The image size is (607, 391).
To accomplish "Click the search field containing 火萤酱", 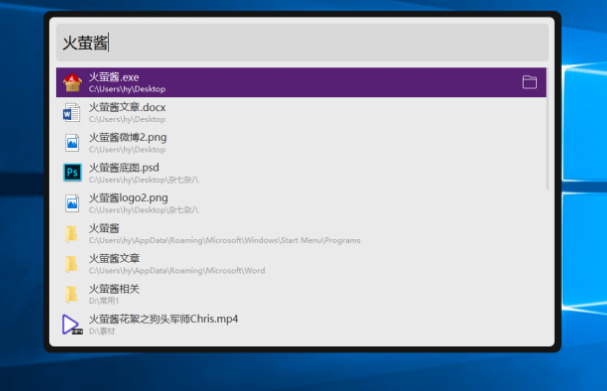I will [x=302, y=43].
